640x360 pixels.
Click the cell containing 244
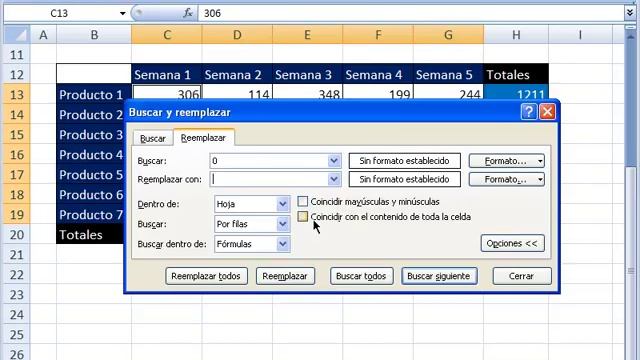pos(448,92)
